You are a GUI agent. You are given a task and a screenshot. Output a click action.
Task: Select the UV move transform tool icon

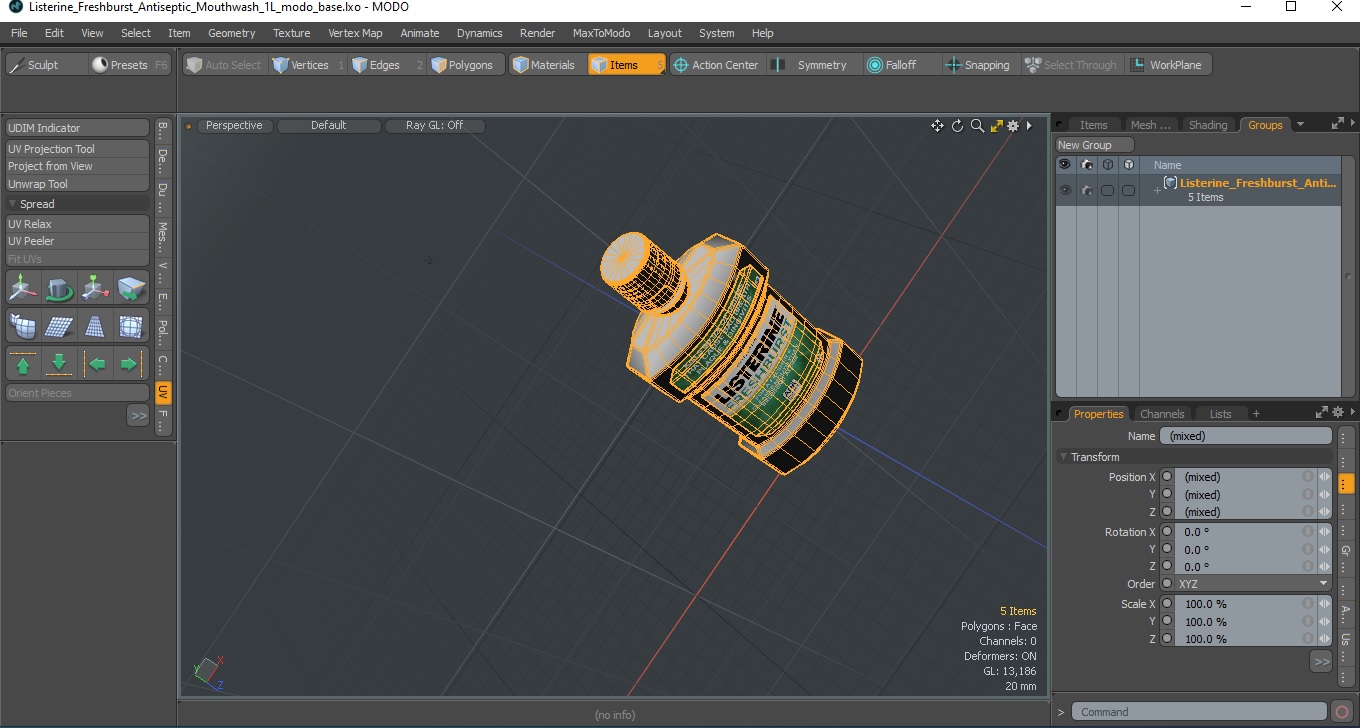click(x=23, y=288)
